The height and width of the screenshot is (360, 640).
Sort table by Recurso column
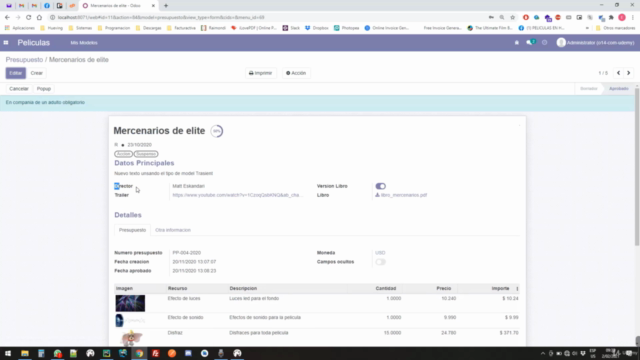178,288
